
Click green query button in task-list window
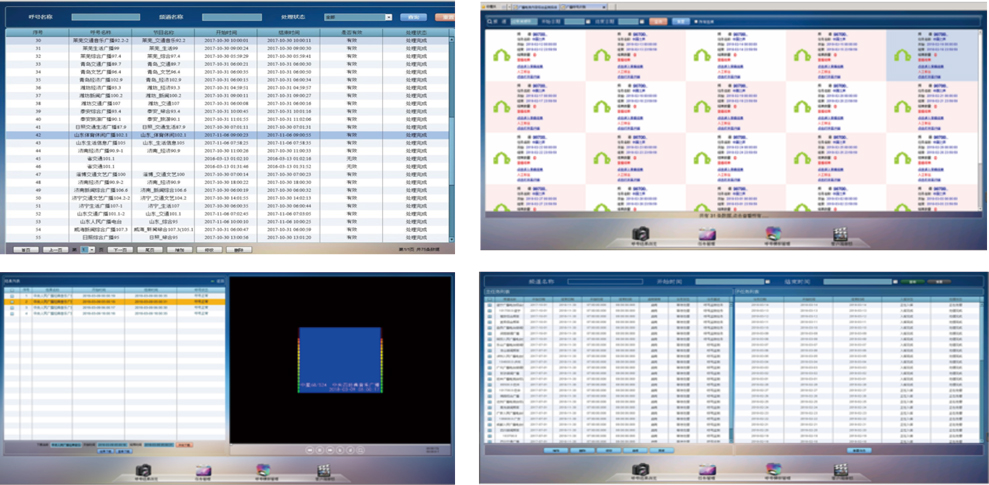coord(911,282)
